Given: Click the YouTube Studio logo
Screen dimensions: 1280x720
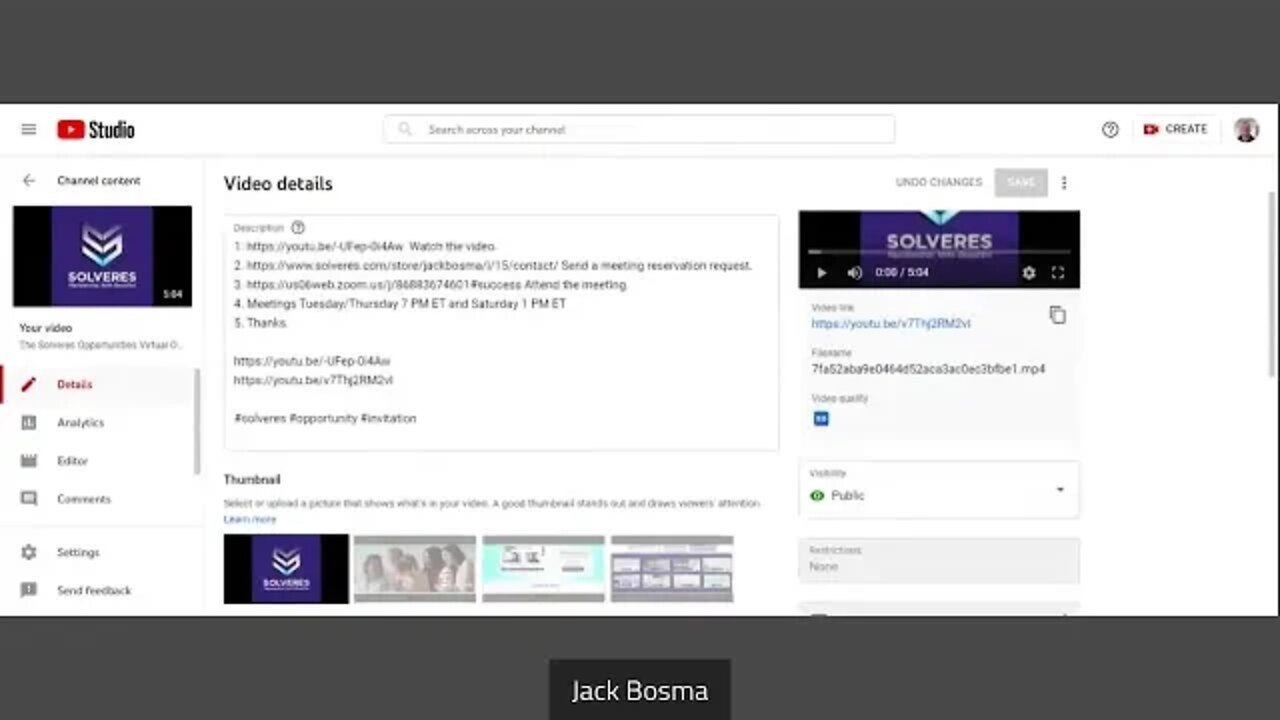Looking at the screenshot, I should [96, 130].
